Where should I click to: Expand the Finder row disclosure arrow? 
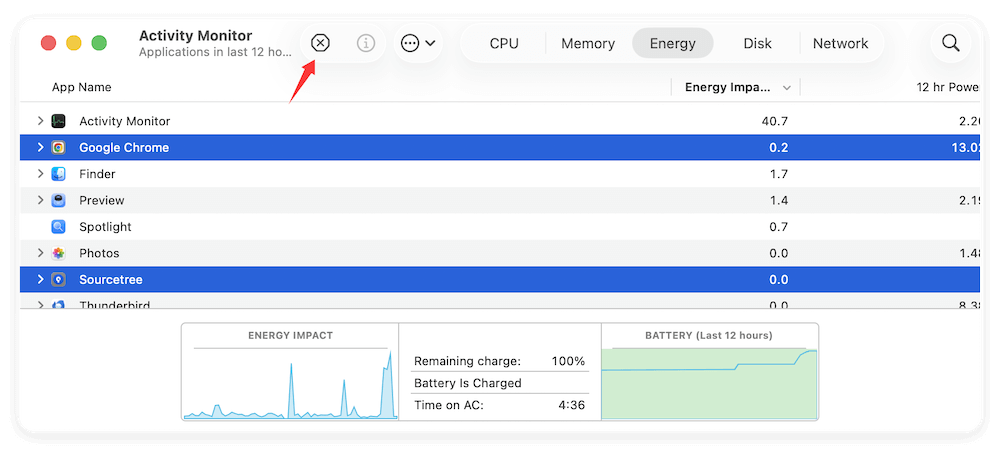(40, 174)
